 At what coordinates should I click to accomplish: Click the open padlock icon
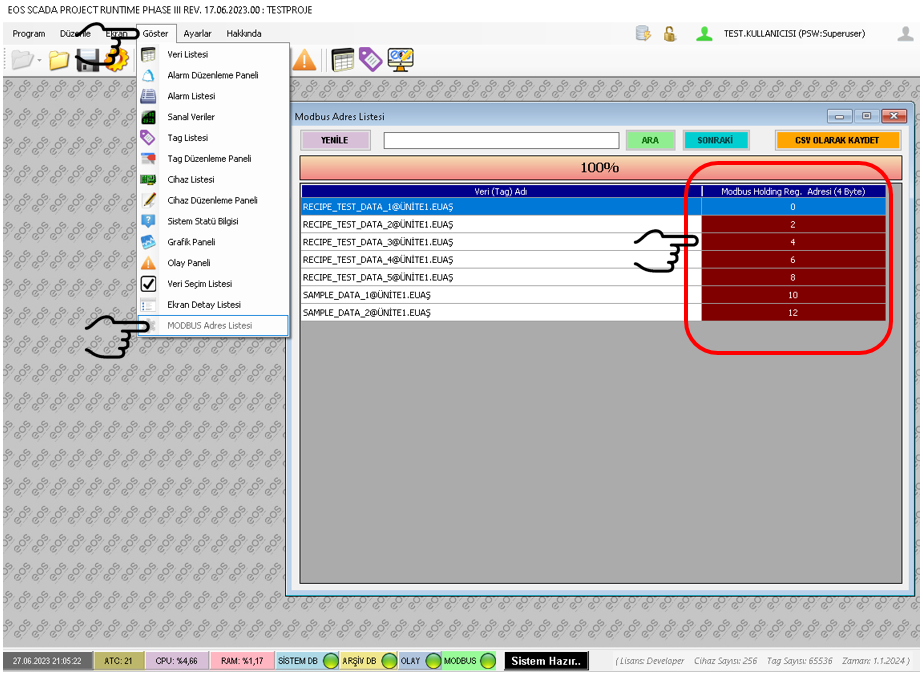[x=669, y=34]
